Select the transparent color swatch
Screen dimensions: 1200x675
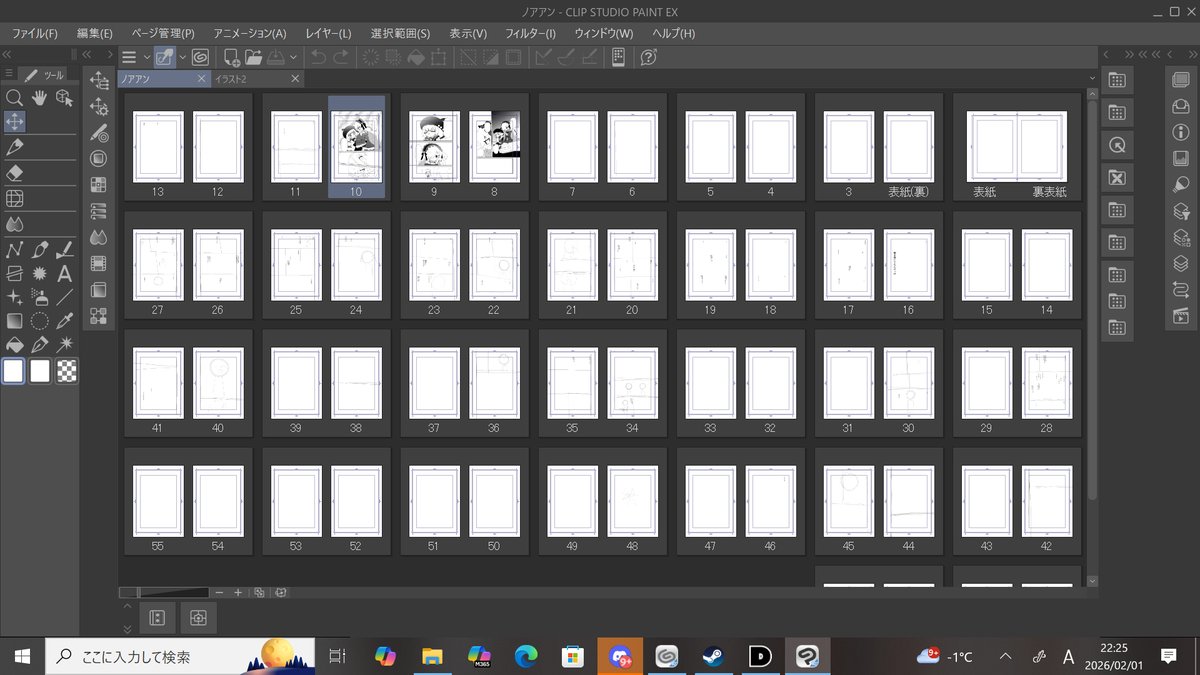(66, 371)
